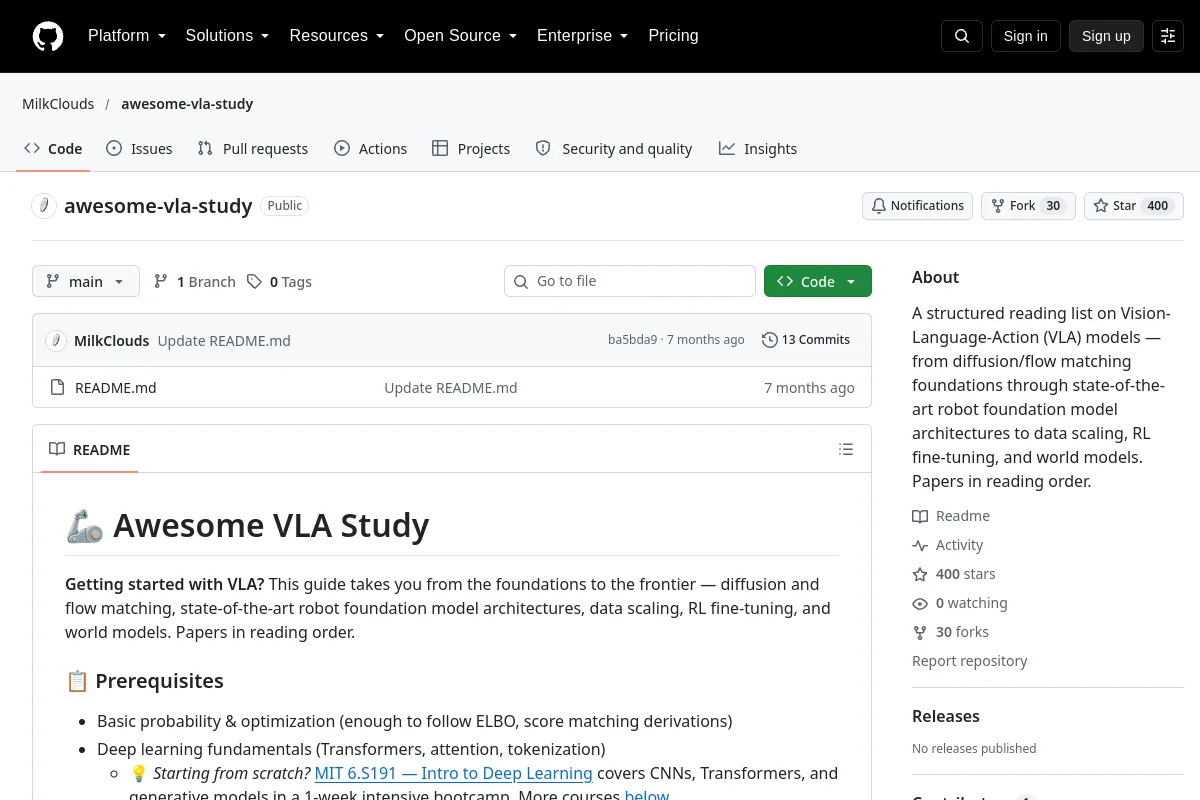The height and width of the screenshot is (800, 1200).
Task: Click the Readme book icon in About
Action: (920, 516)
